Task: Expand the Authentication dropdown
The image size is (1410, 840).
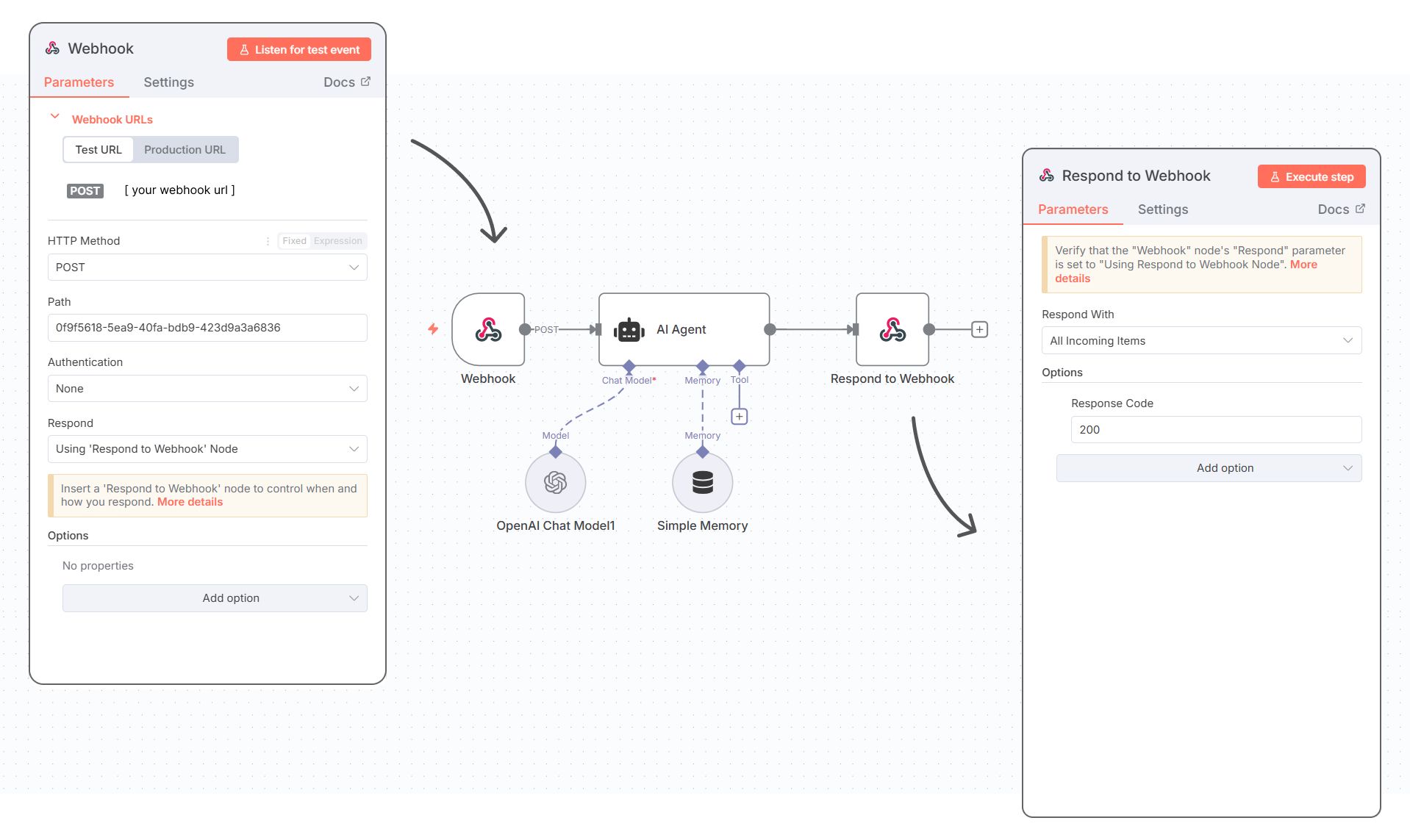Action: pyautogui.click(x=207, y=389)
